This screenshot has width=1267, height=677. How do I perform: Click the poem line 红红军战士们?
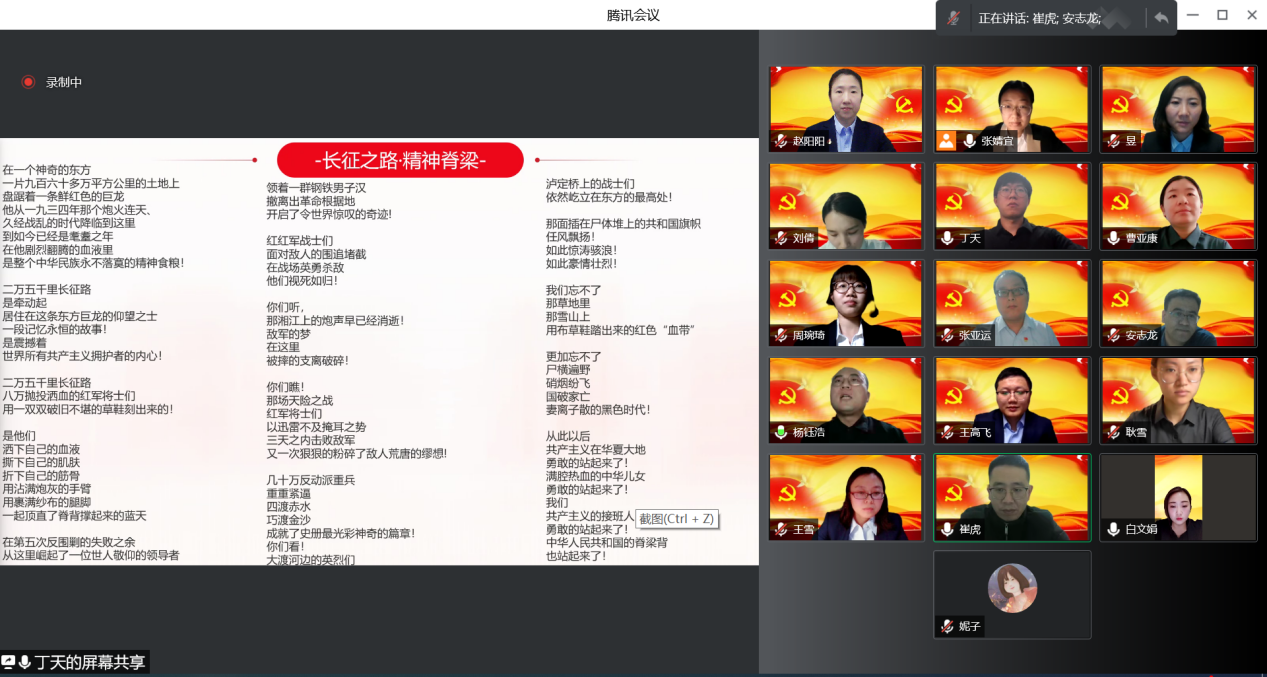click(x=300, y=241)
